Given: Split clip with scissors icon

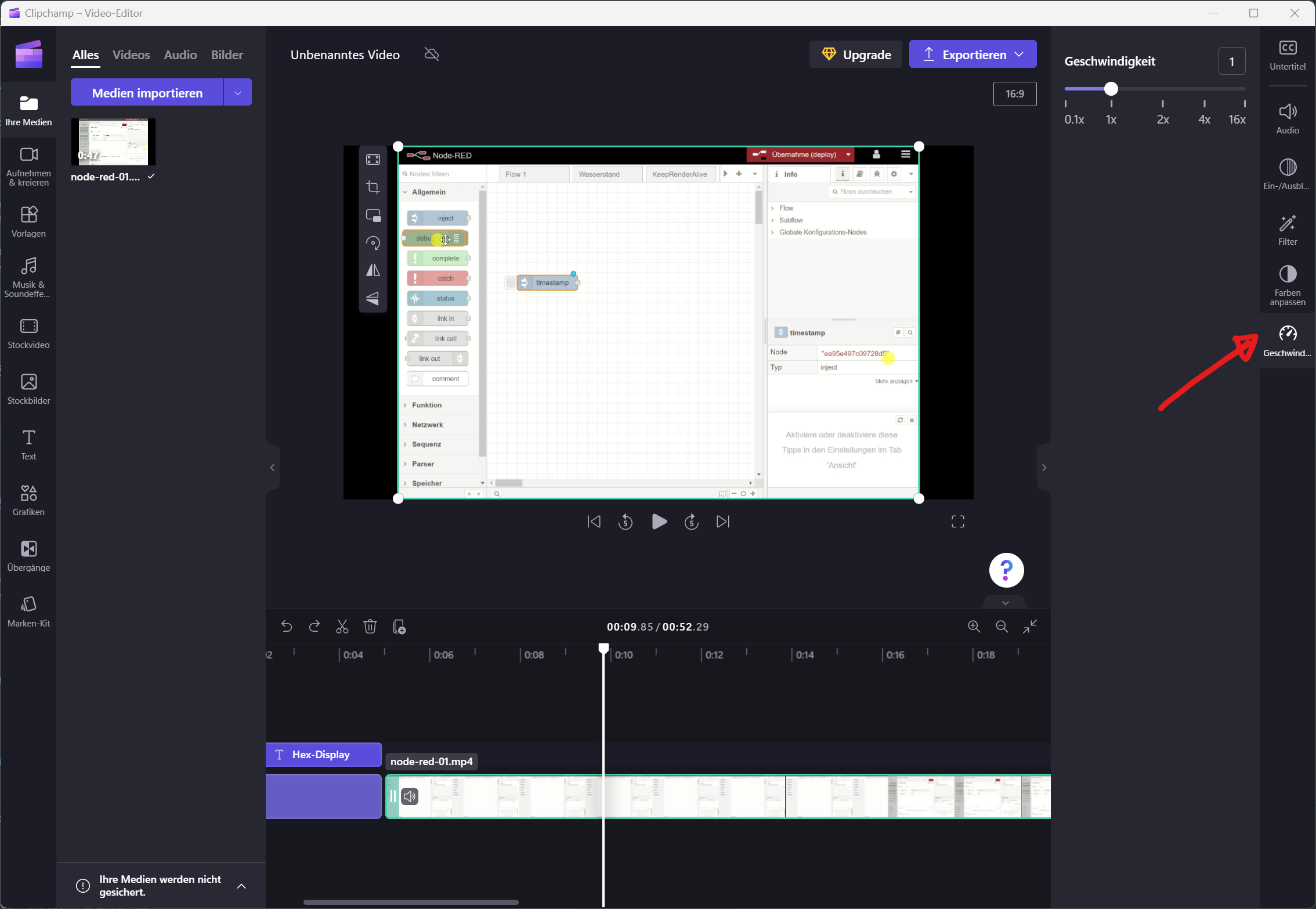Looking at the screenshot, I should tap(342, 626).
